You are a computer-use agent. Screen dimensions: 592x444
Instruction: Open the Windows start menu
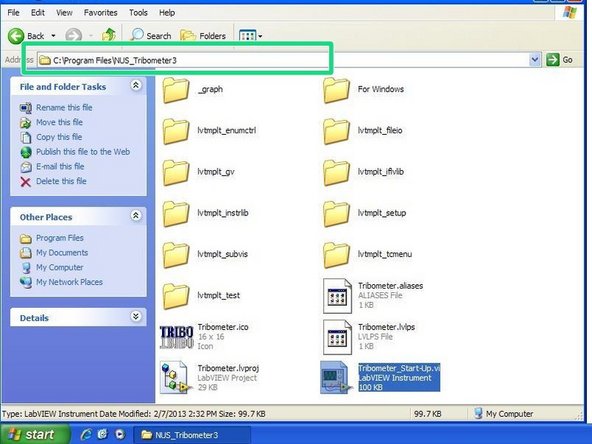(35, 435)
